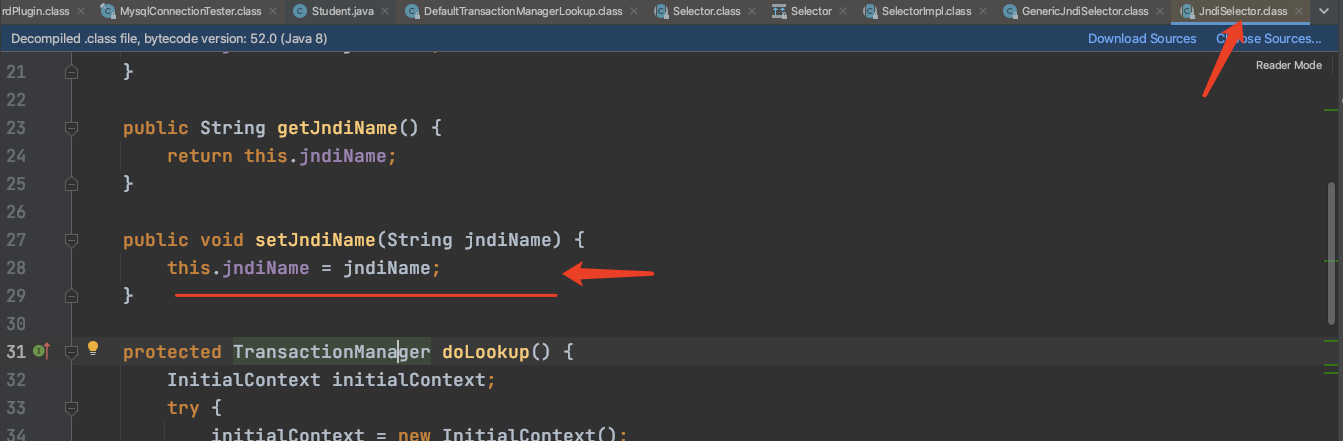Click the DefaultTransactionManagerLookup.class file icon
1343x441 pixels.
(411, 11)
